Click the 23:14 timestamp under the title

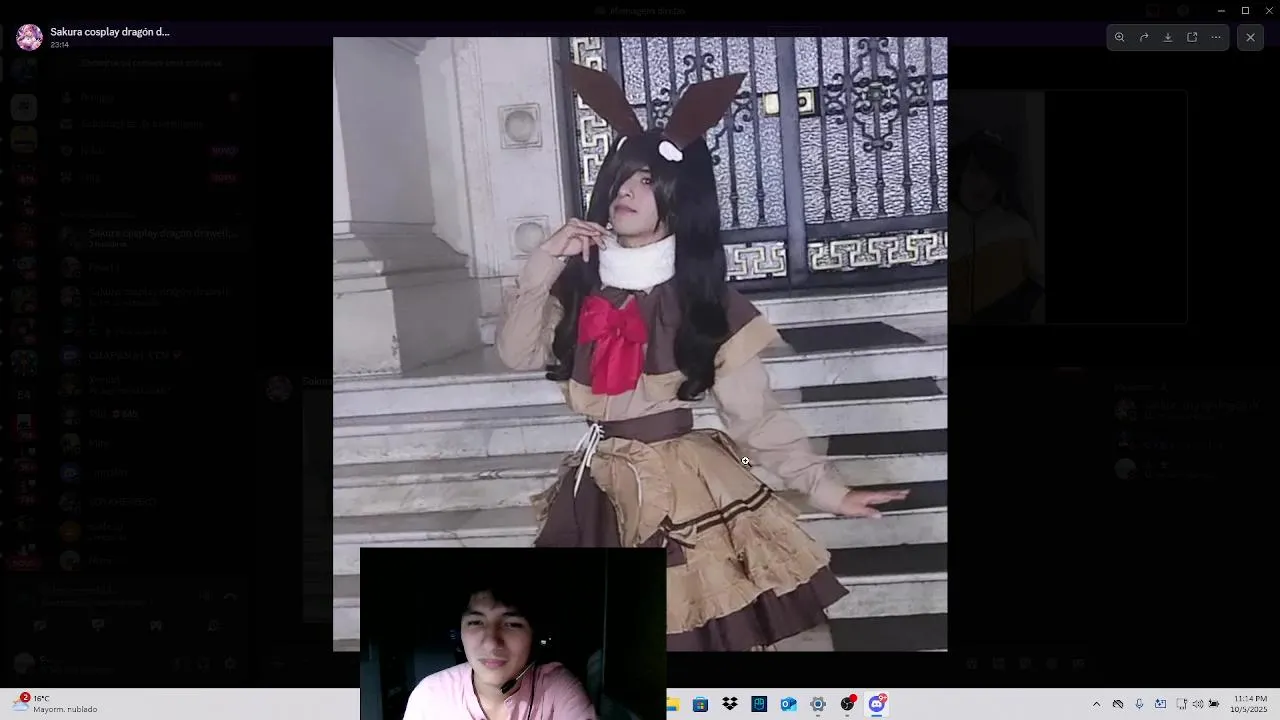click(x=59, y=45)
